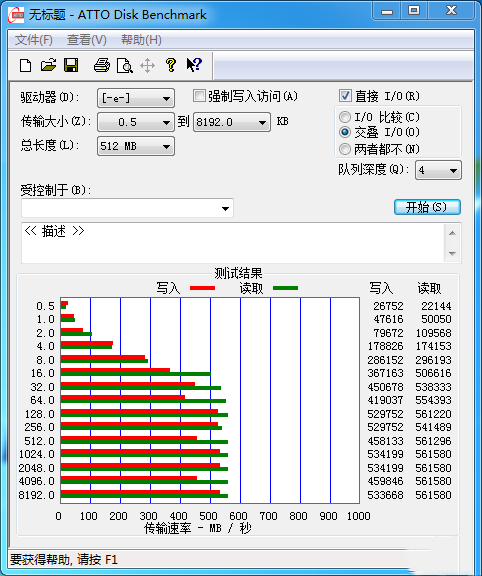Click write value 367163 in results
Viewport: 482px width, 576px height.
pos(385,373)
